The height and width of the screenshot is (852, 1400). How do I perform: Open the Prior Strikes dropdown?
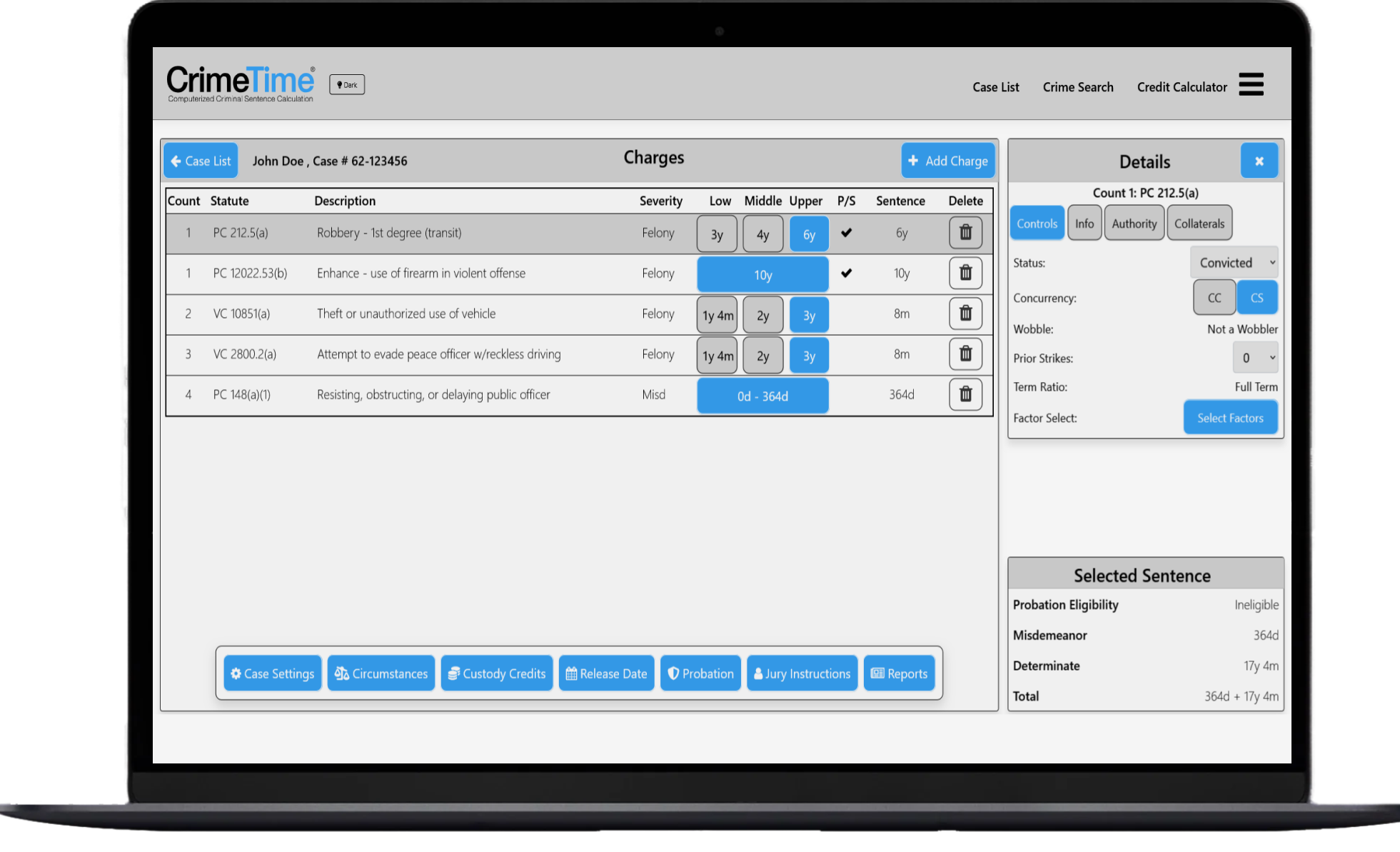pos(1254,358)
